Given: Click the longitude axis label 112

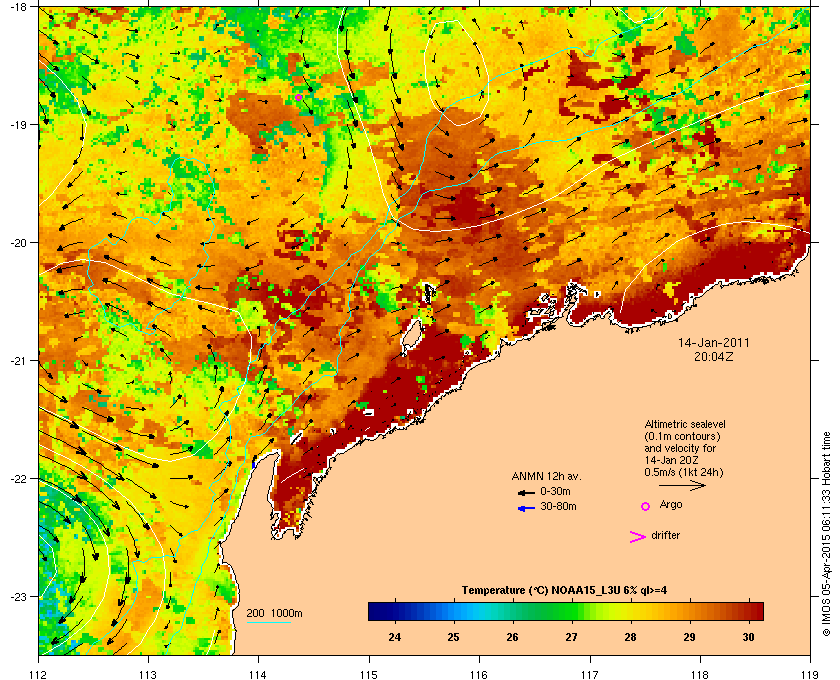Looking at the screenshot, I should click(x=38, y=674).
